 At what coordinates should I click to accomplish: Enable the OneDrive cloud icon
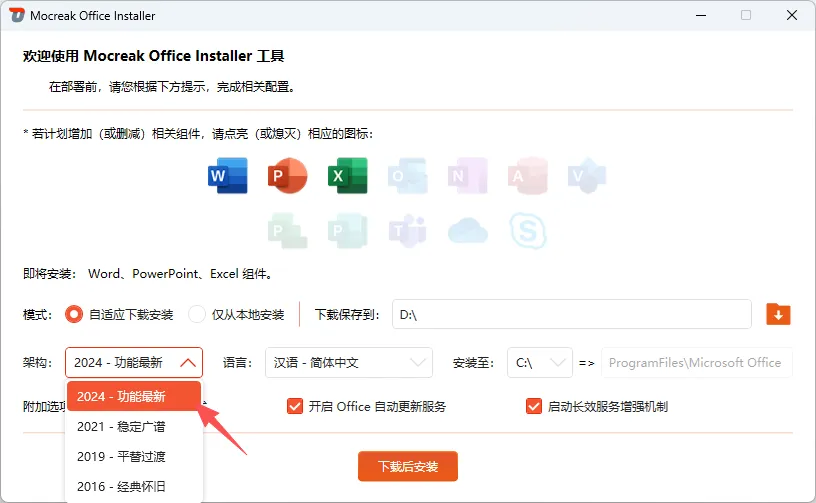468,230
